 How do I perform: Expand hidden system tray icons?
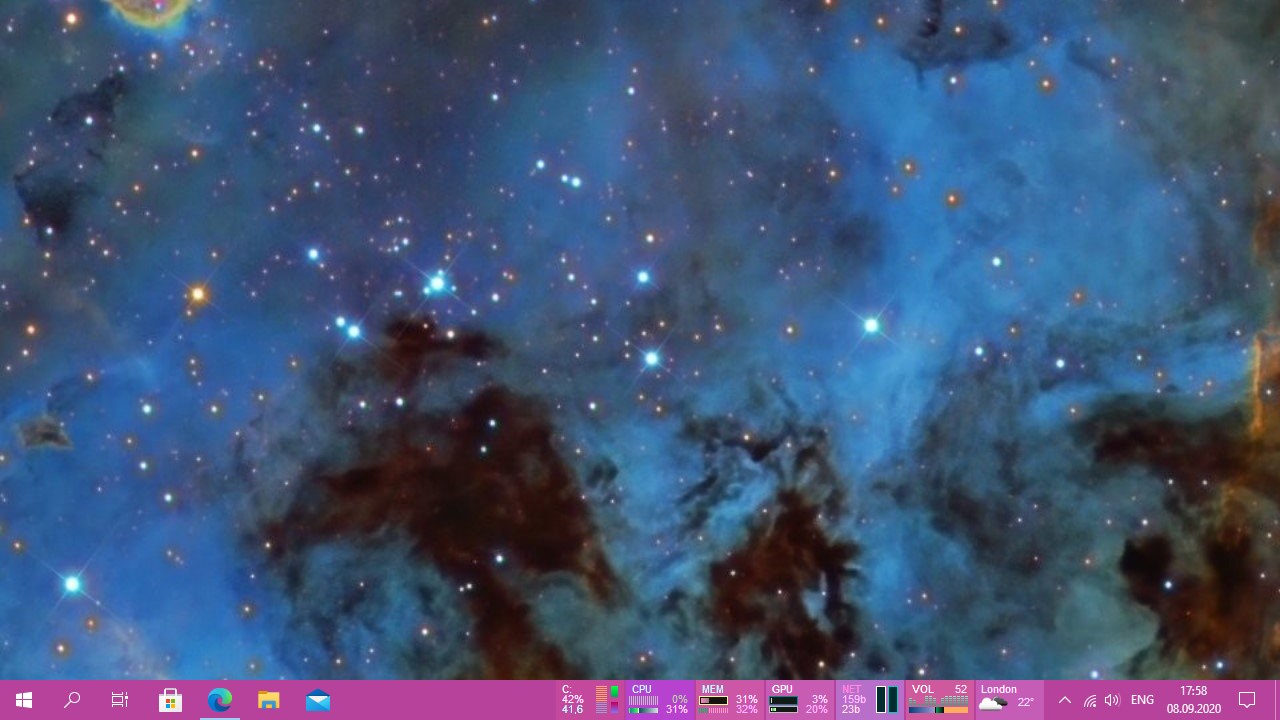click(x=1065, y=700)
